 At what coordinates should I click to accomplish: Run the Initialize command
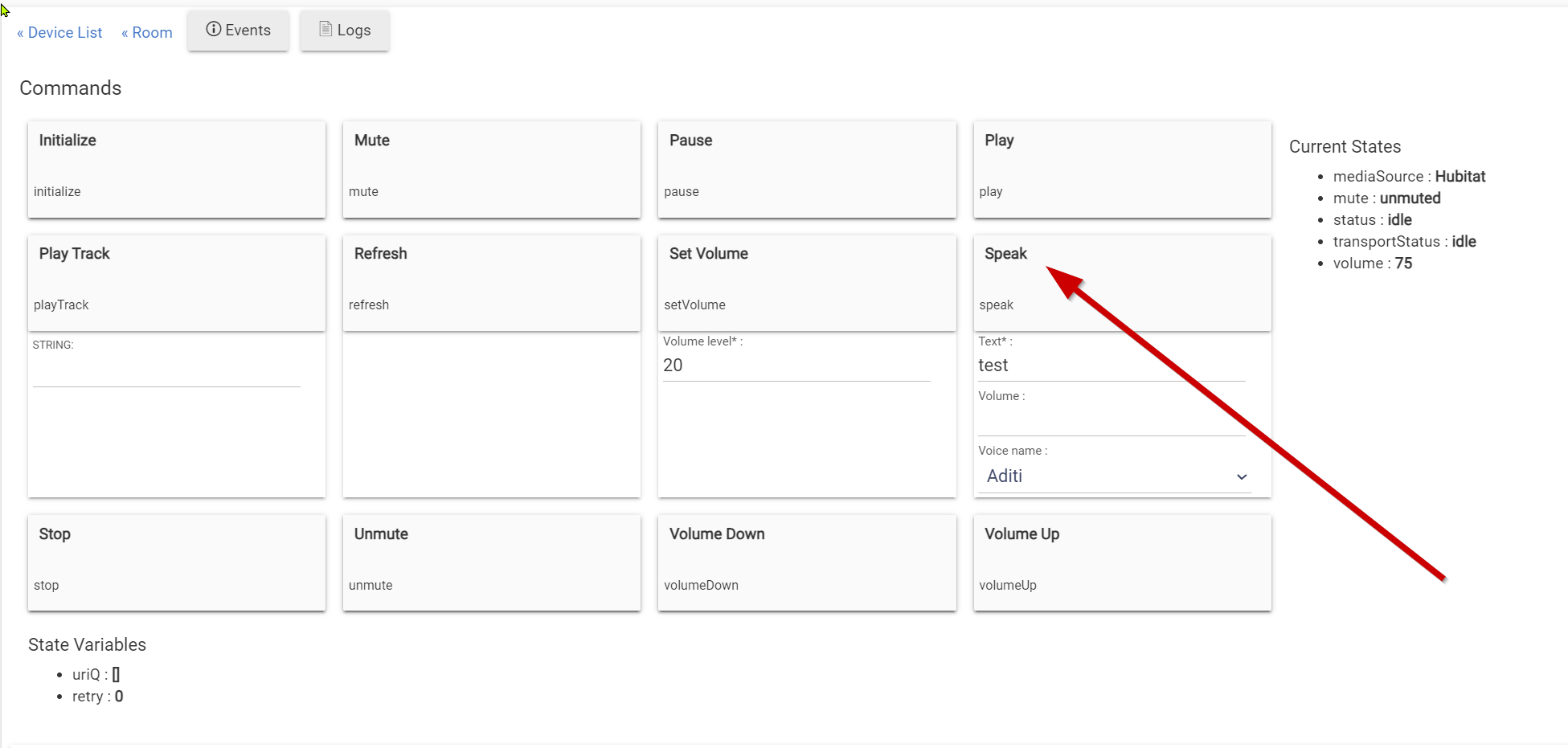[x=177, y=170]
